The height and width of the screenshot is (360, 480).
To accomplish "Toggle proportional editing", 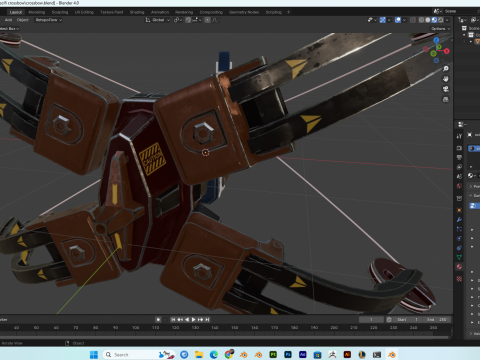I will pos(207,20).
